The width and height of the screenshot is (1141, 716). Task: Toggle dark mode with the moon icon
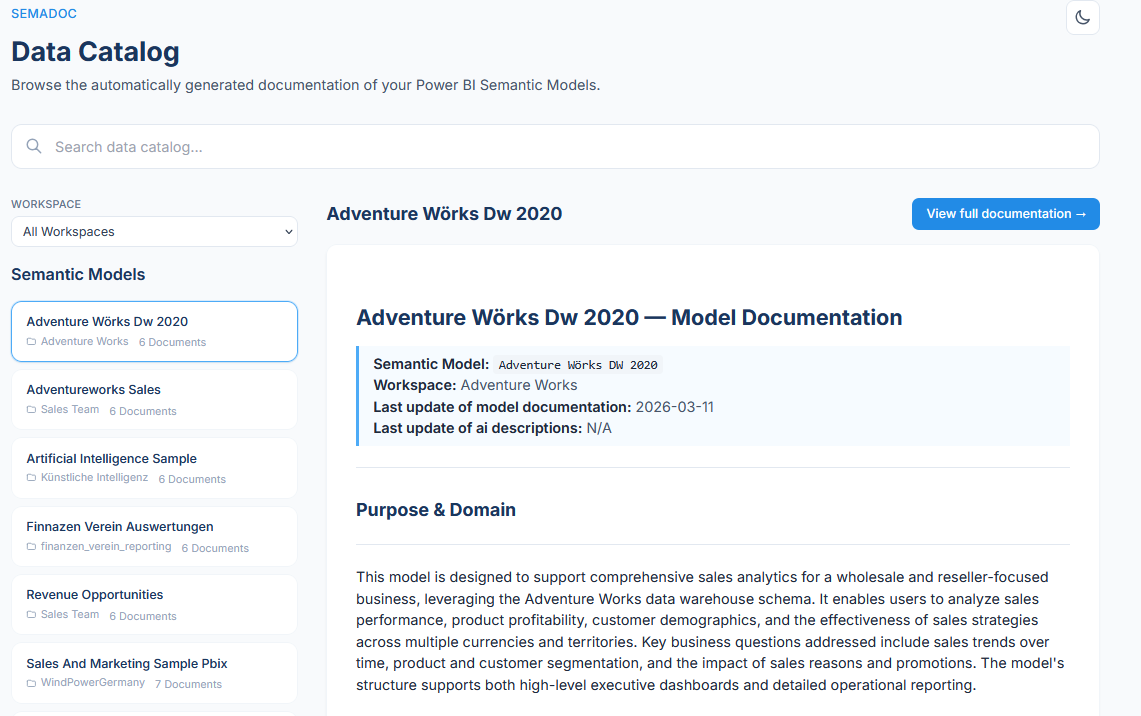(x=1082, y=18)
